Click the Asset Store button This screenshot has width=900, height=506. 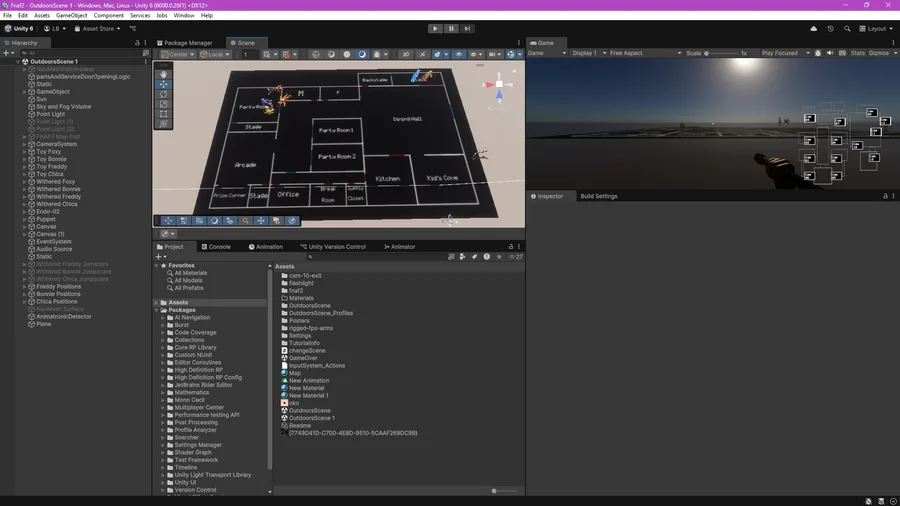click(x=98, y=29)
